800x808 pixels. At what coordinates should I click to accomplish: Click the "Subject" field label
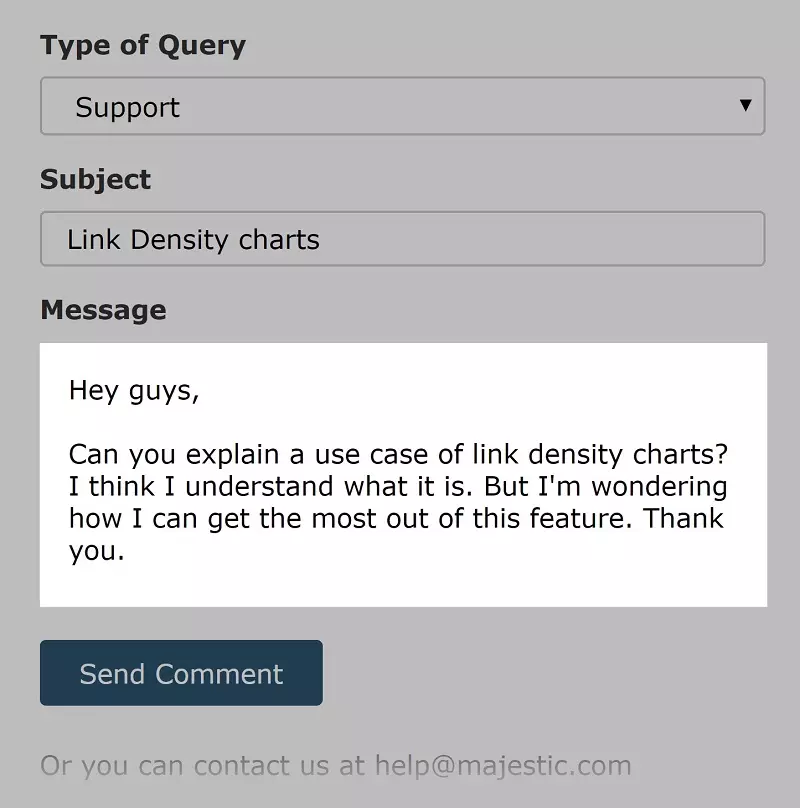click(96, 180)
